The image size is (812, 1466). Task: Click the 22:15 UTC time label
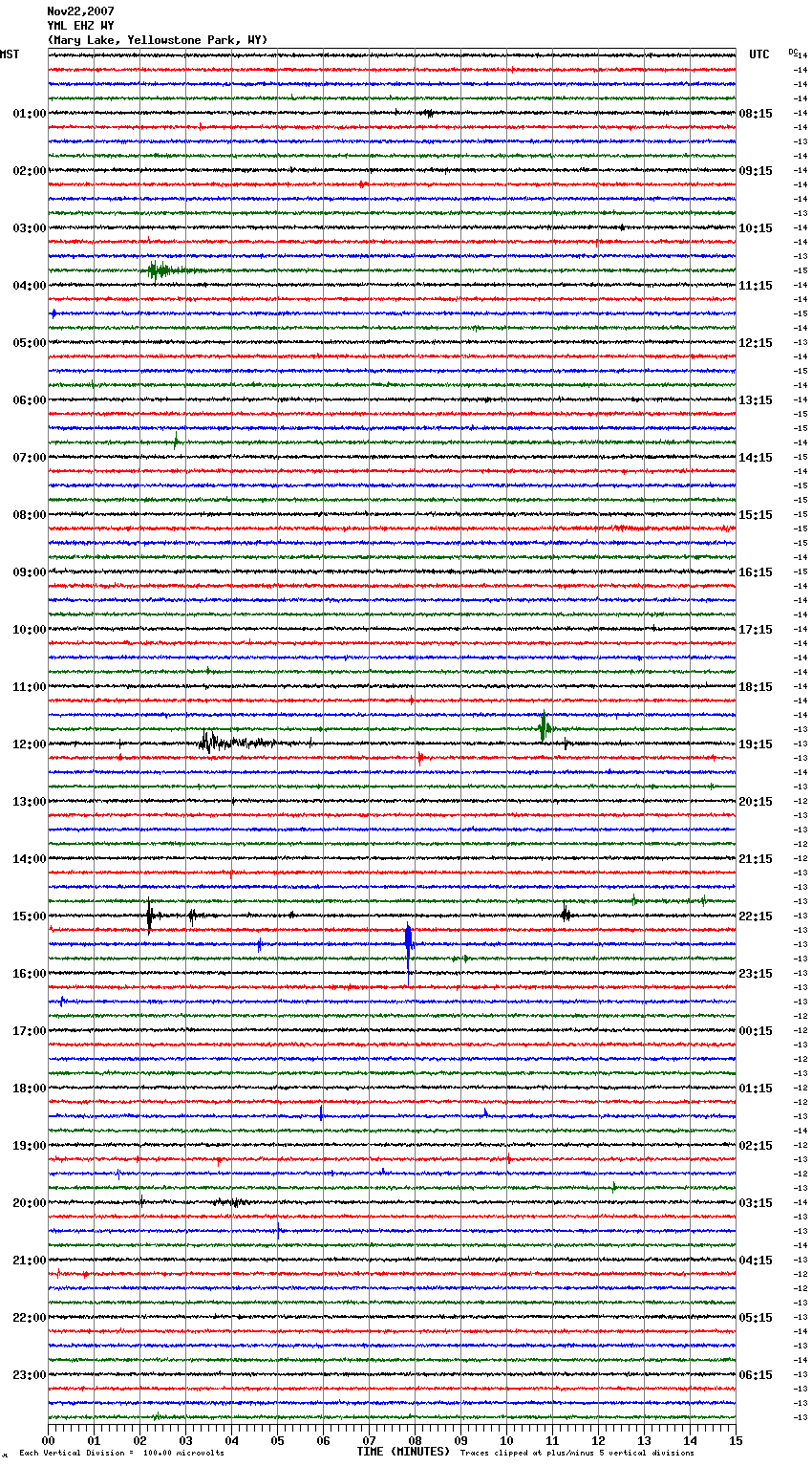point(756,916)
